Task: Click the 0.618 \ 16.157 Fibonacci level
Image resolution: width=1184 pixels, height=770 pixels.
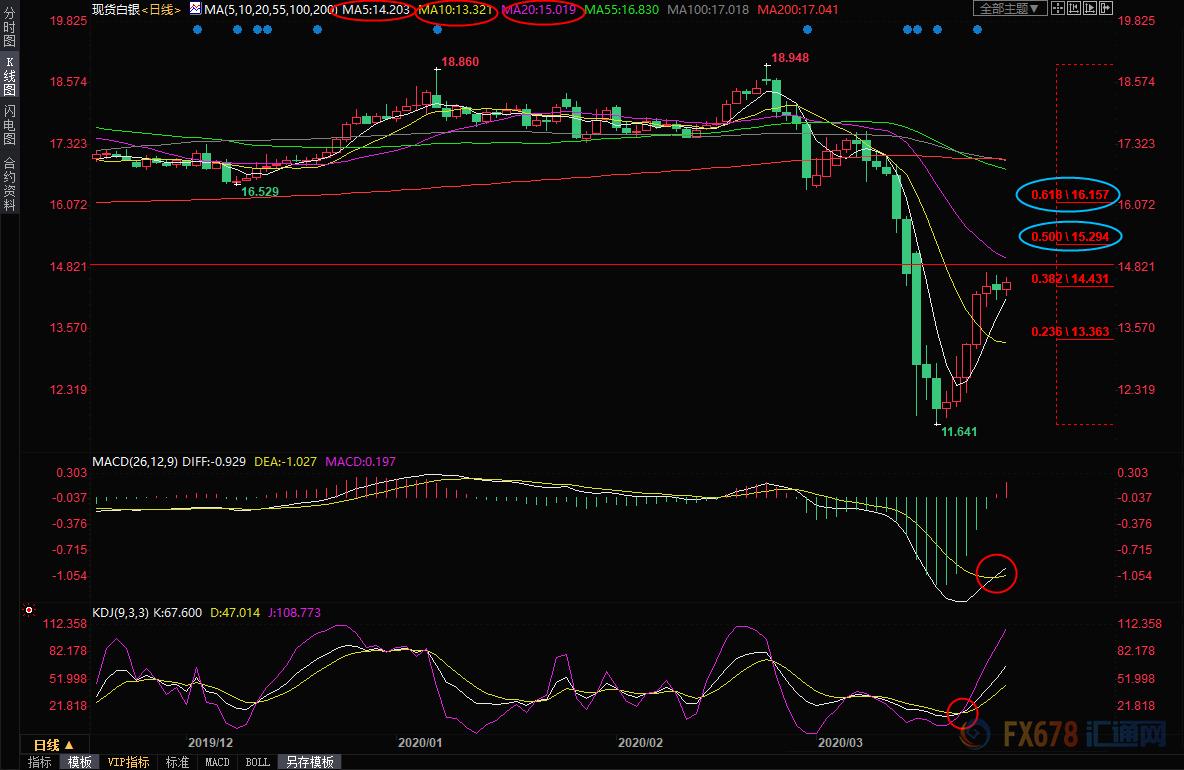Action: click(1070, 195)
